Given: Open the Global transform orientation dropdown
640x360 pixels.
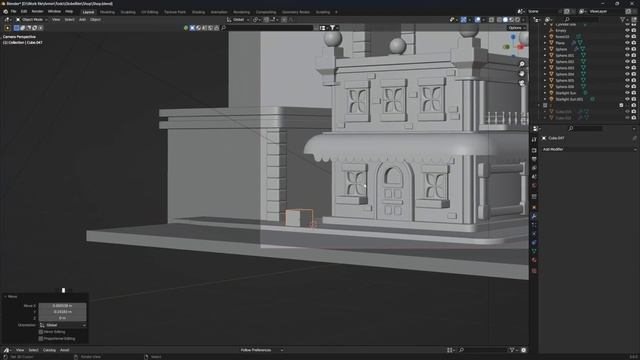Looking at the screenshot, I should (x=238, y=20).
